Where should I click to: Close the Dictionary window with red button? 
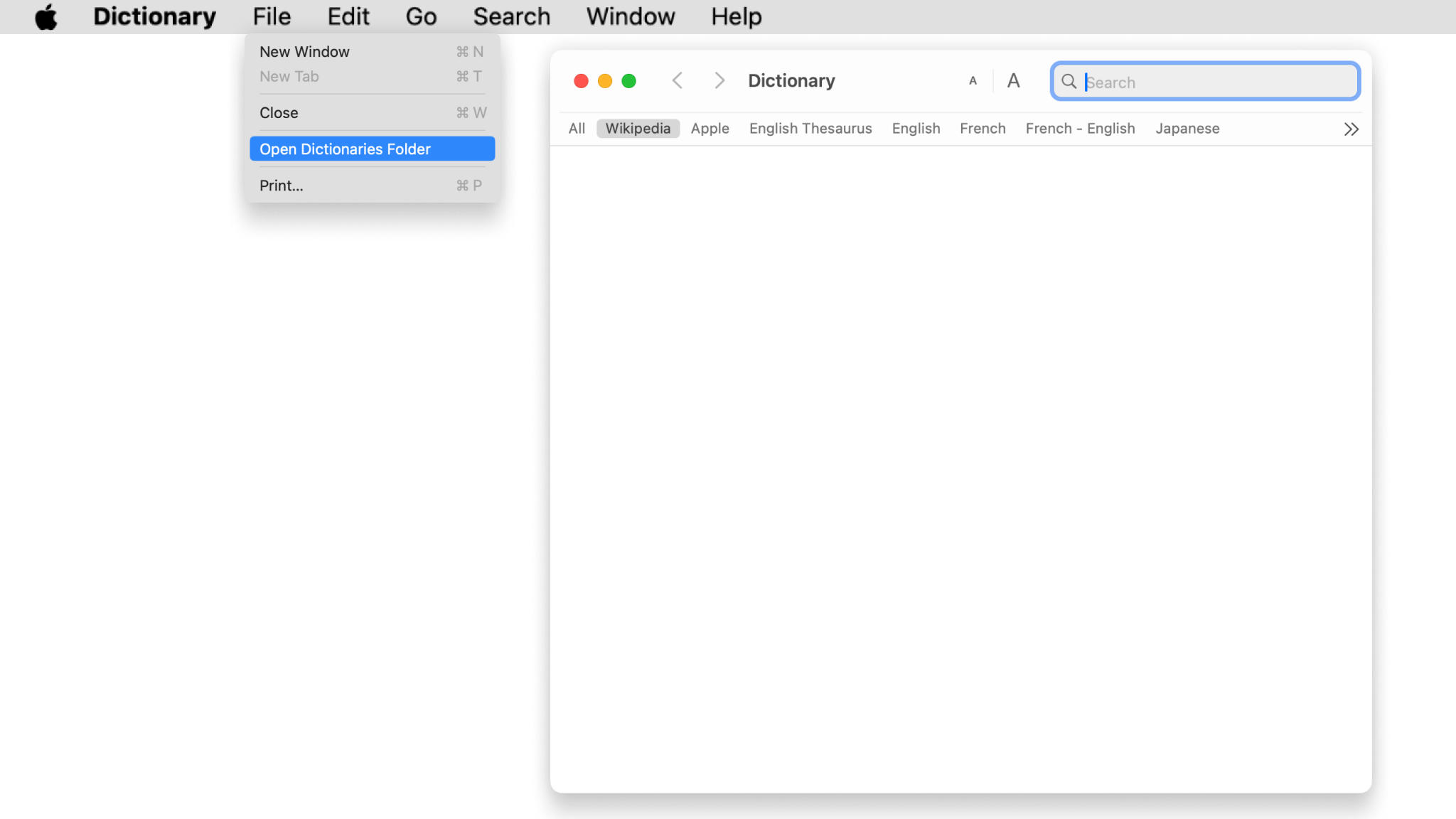click(x=581, y=81)
